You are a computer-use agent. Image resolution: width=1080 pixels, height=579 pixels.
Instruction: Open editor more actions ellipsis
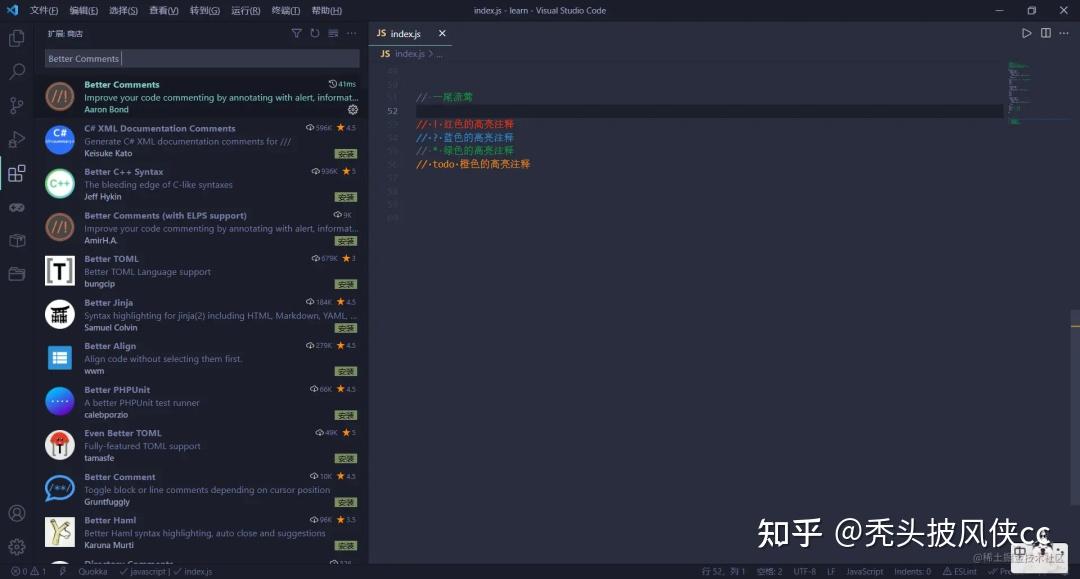pyautogui.click(x=1064, y=33)
